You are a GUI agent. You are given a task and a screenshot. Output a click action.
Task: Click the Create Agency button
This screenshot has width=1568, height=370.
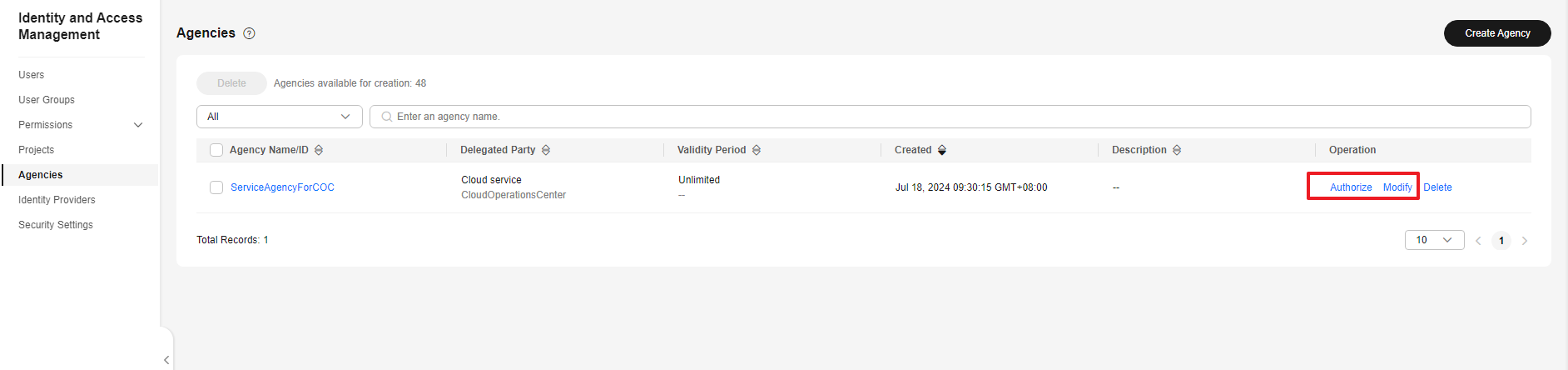pyautogui.click(x=1497, y=33)
